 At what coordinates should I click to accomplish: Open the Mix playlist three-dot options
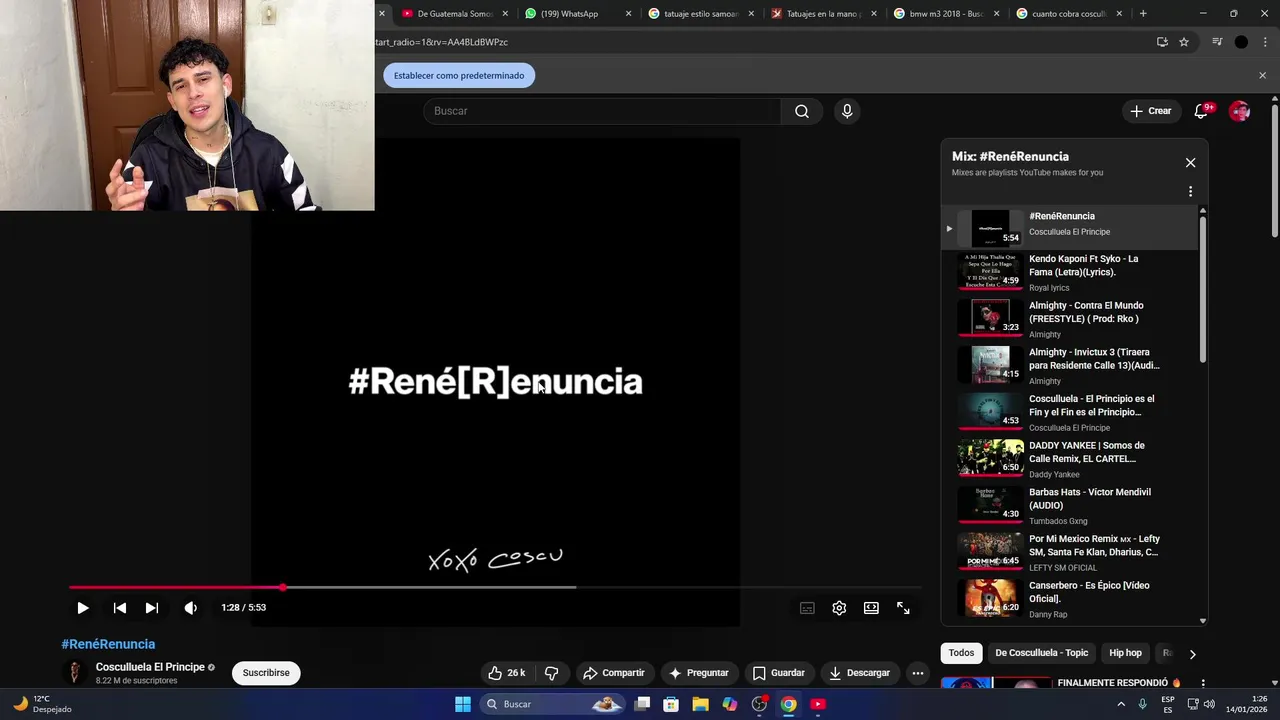[1190, 191]
